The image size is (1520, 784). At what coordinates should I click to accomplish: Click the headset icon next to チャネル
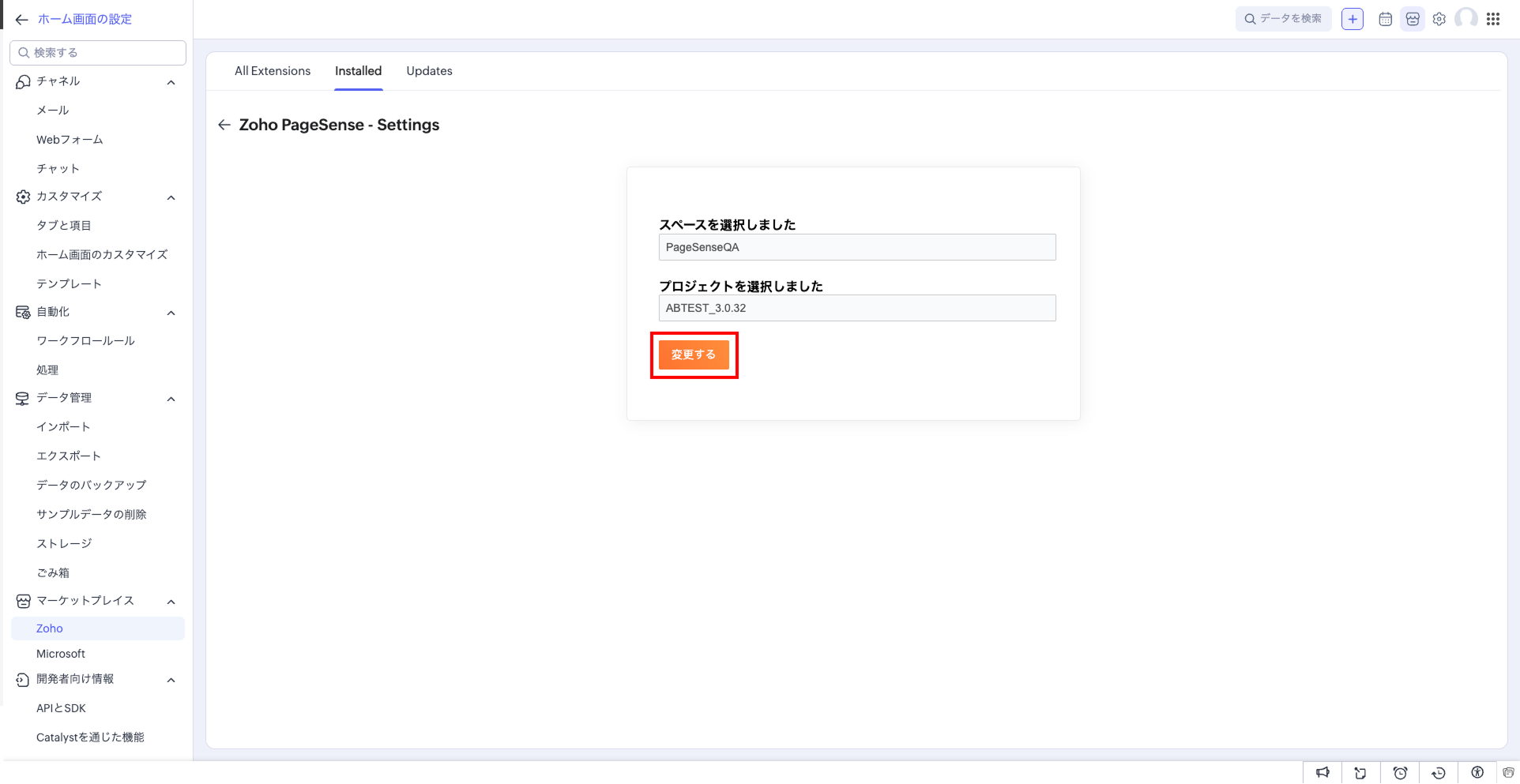pyautogui.click(x=23, y=81)
